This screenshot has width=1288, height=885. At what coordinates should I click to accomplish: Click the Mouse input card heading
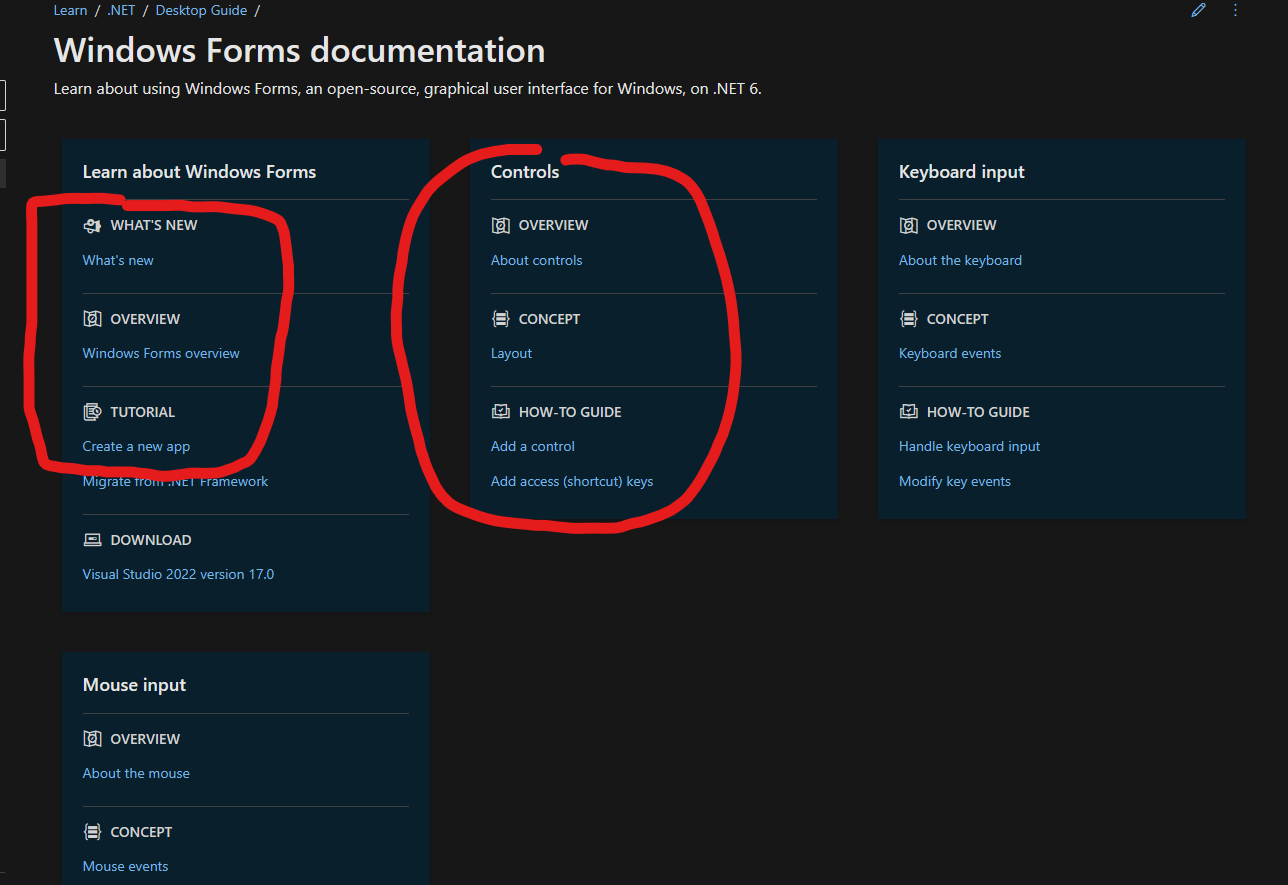134,685
